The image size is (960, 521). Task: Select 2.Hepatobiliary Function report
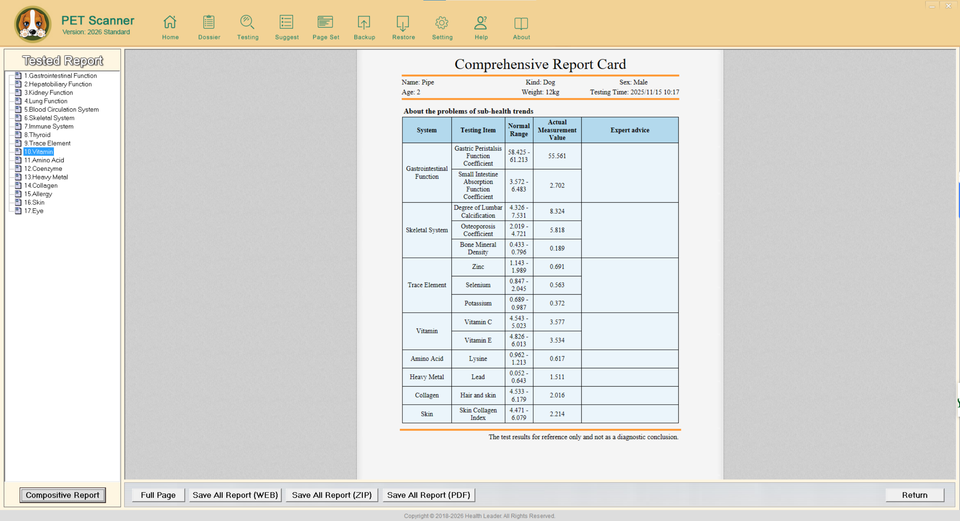pyautogui.click(x=58, y=84)
